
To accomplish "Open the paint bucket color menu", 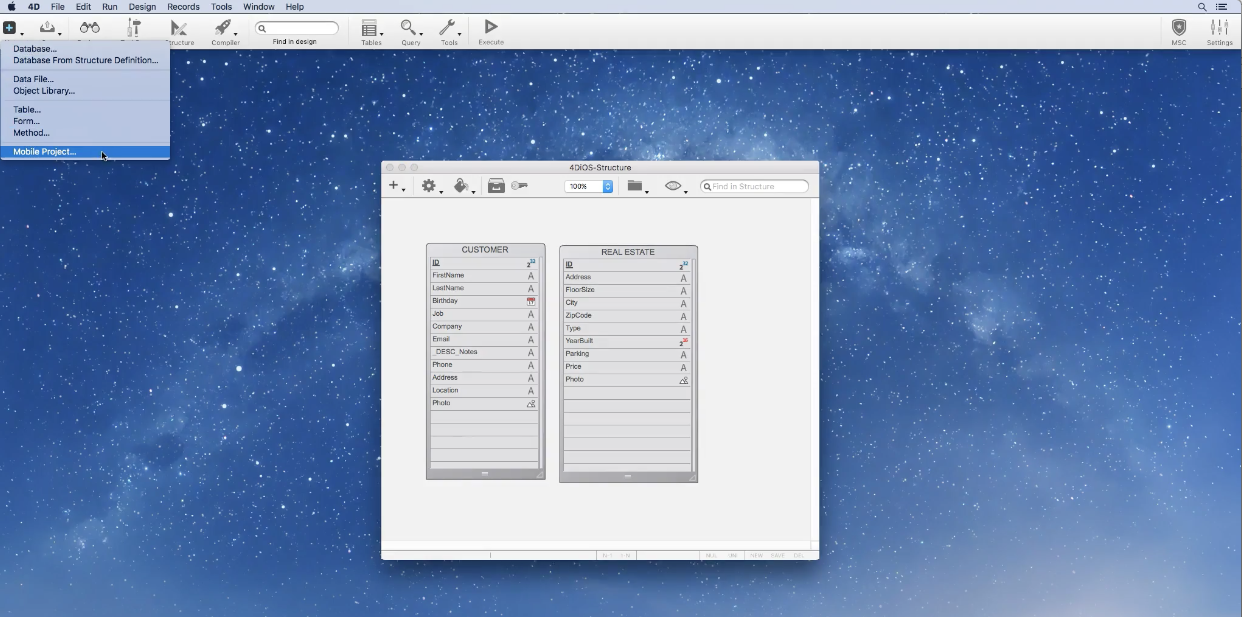I will click(x=462, y=186).
